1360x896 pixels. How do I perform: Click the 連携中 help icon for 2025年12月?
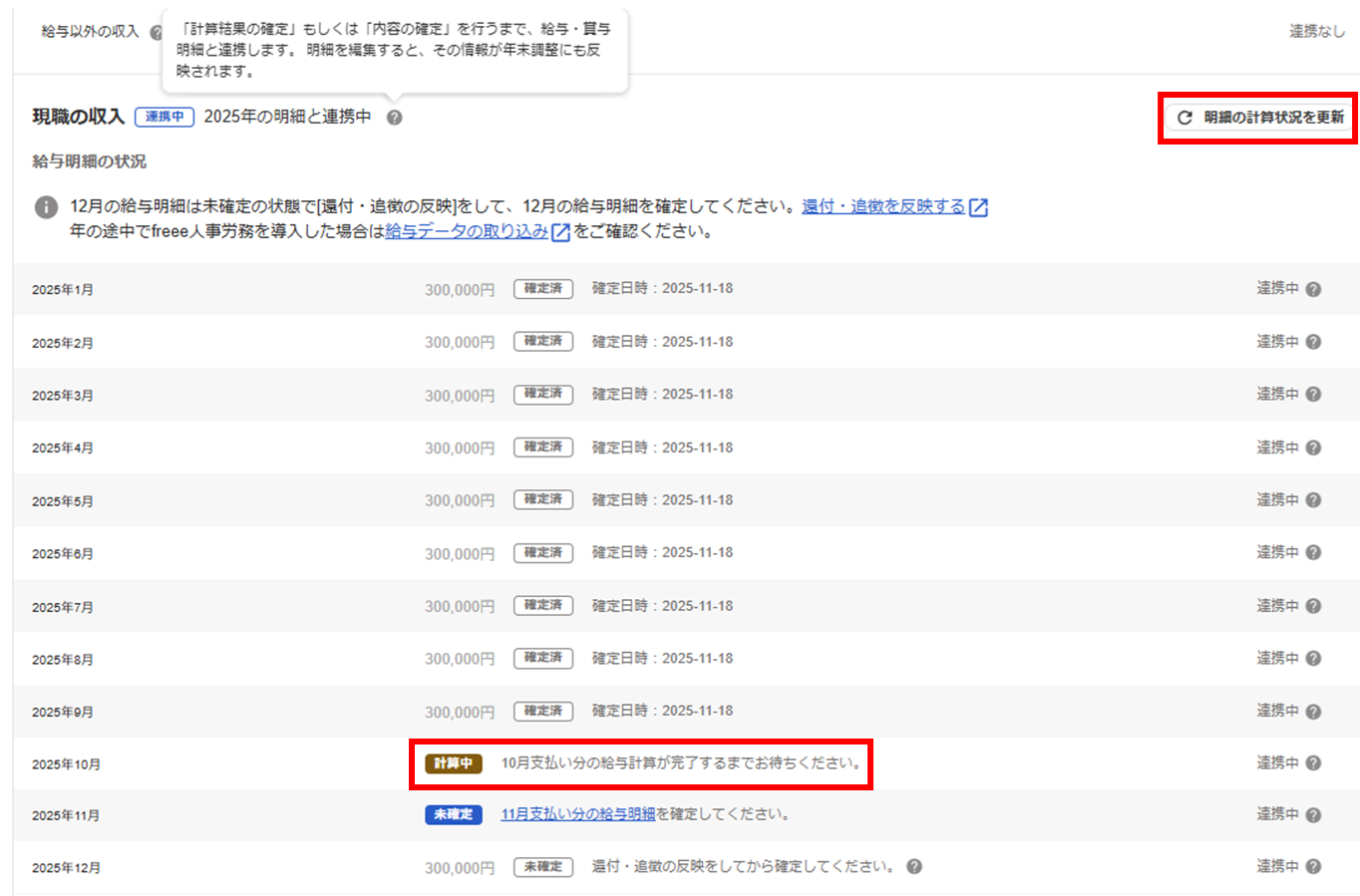coord(1313,867)
